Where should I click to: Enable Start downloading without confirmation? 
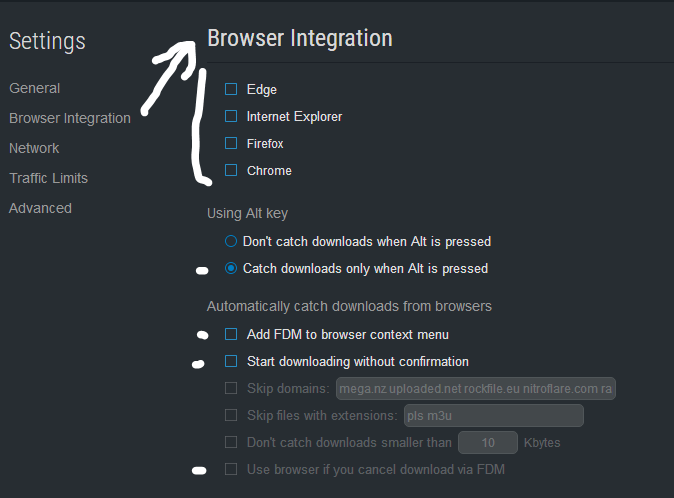point(231,361)
